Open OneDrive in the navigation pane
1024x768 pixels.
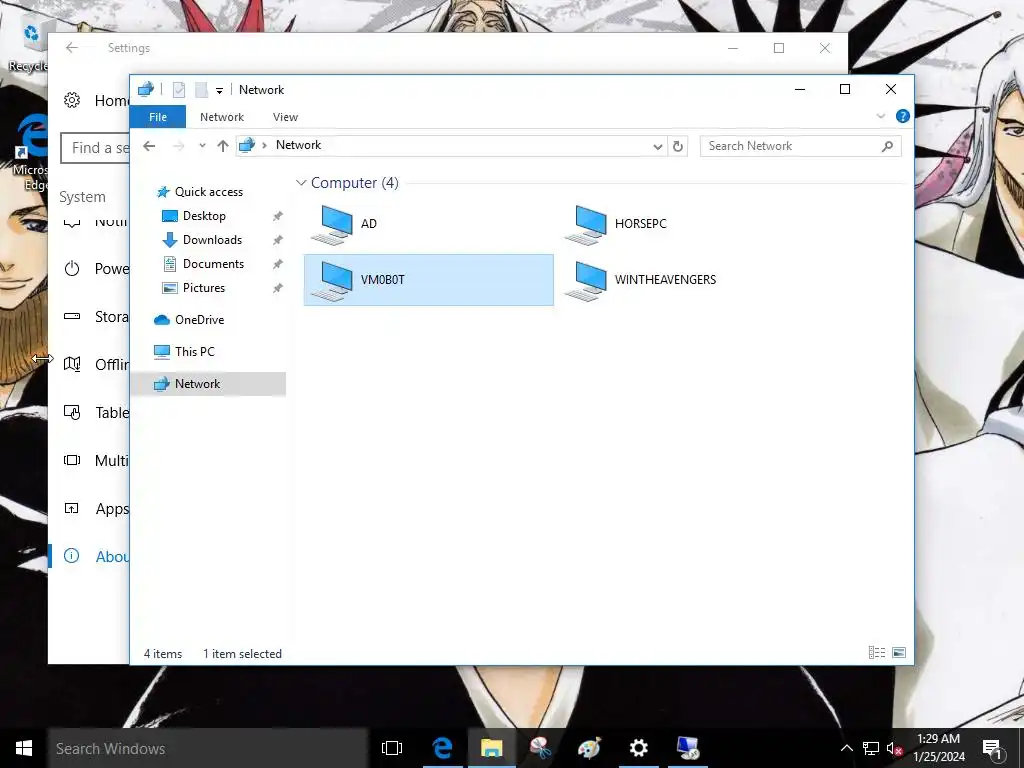click(189, 320)
